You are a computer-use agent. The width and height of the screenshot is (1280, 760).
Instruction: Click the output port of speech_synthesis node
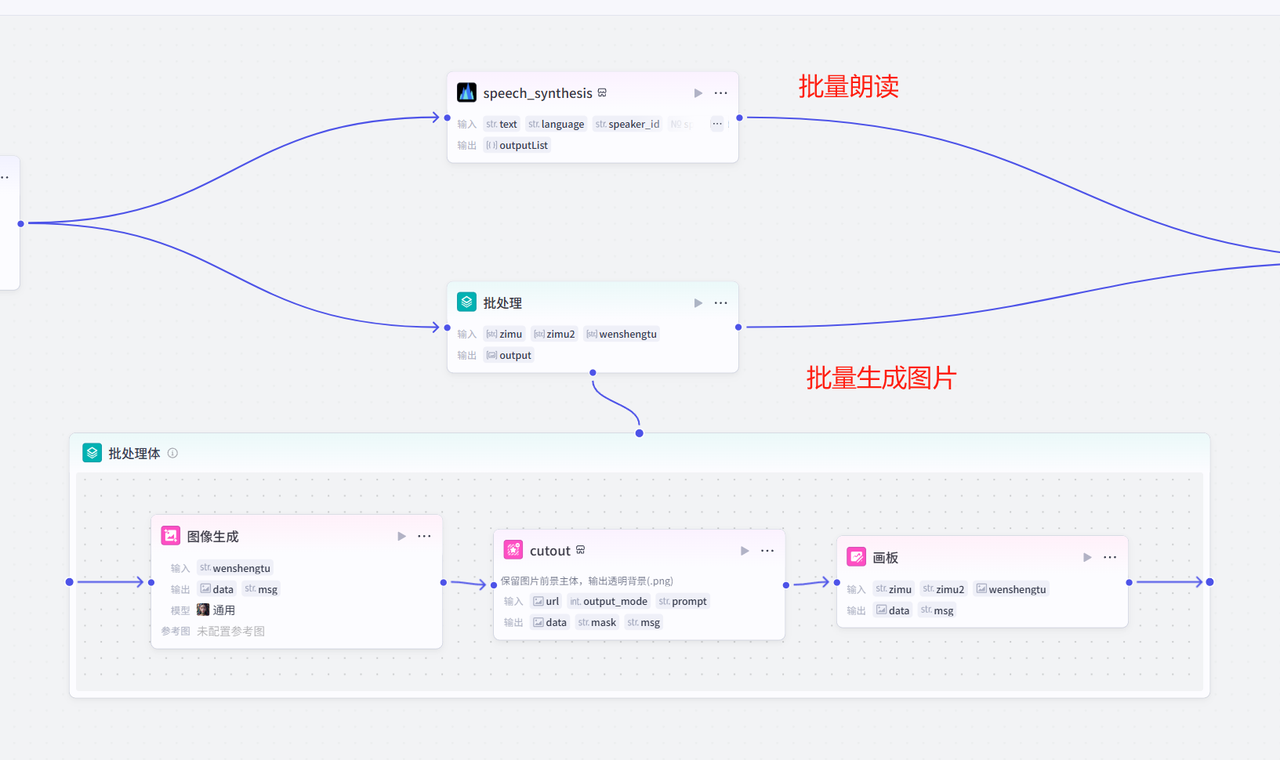[x=739, y=118]
